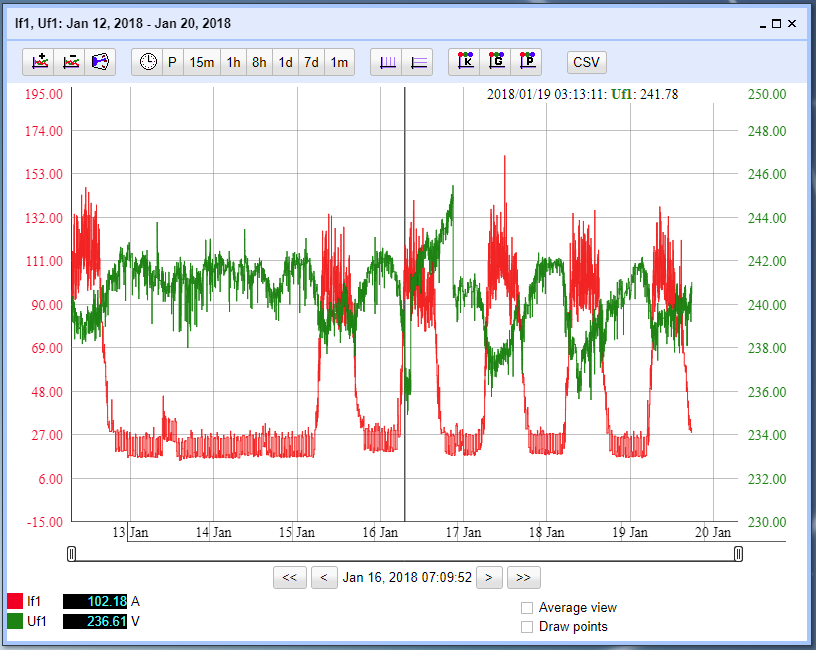816x650 pixels.
Task: Close the chart window
Action: [x=792, y=23]
